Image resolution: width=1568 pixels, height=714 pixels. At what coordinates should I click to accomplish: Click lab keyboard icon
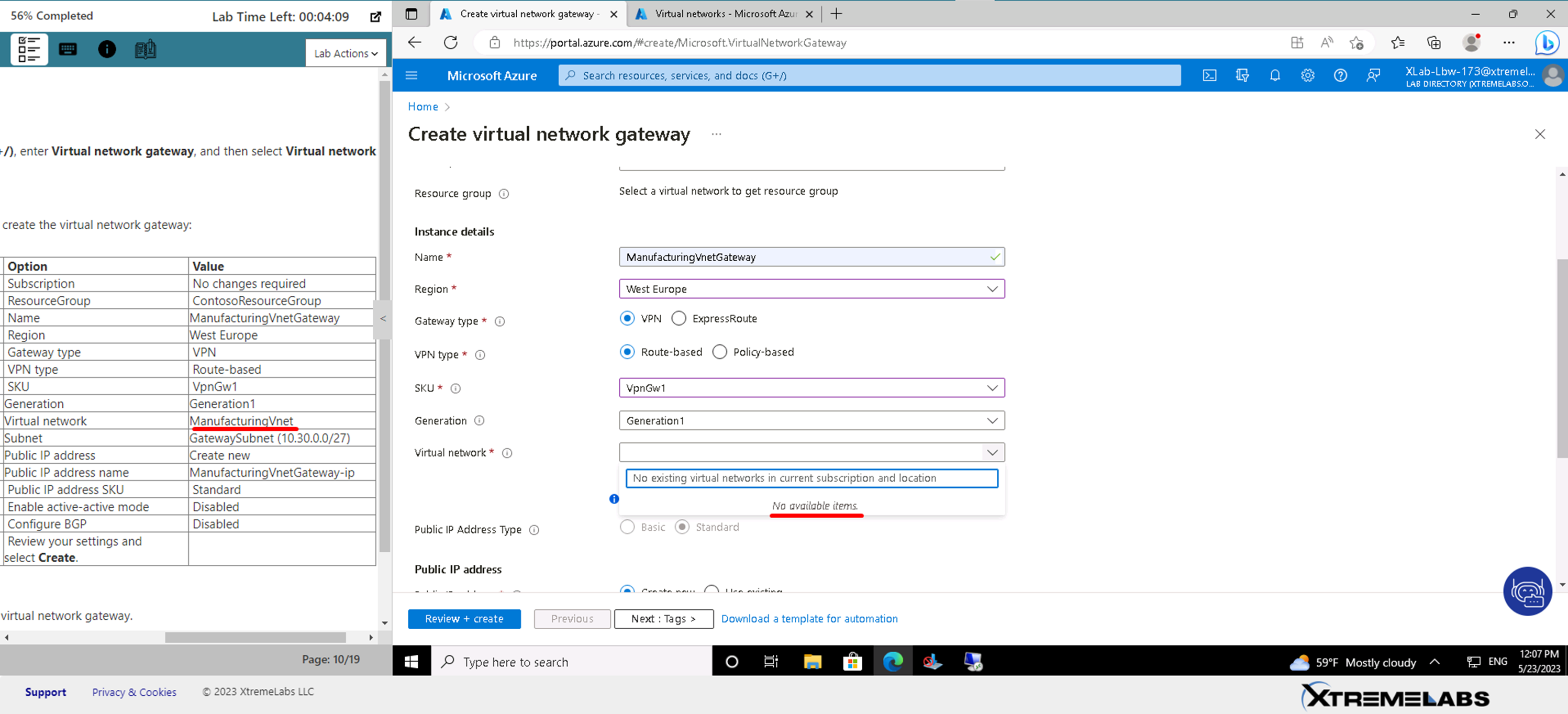[x=68, y=49]
